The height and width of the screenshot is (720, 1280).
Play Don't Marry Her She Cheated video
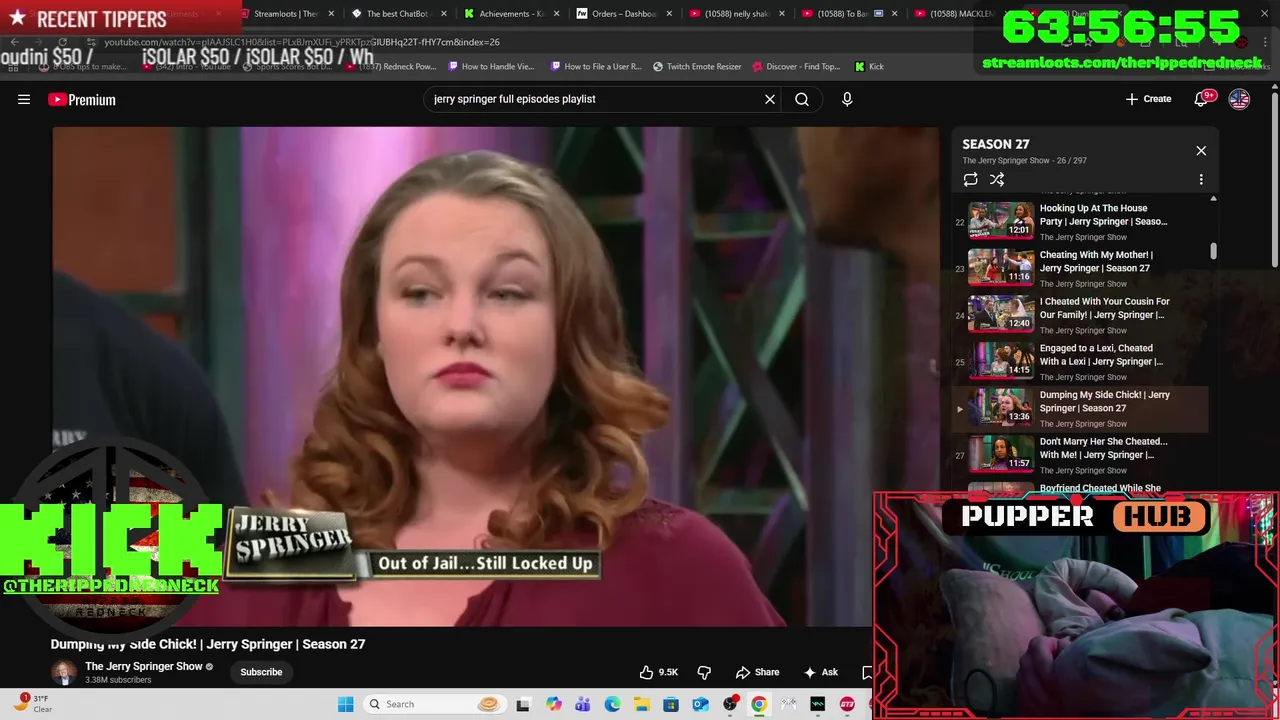[1080, 454]
